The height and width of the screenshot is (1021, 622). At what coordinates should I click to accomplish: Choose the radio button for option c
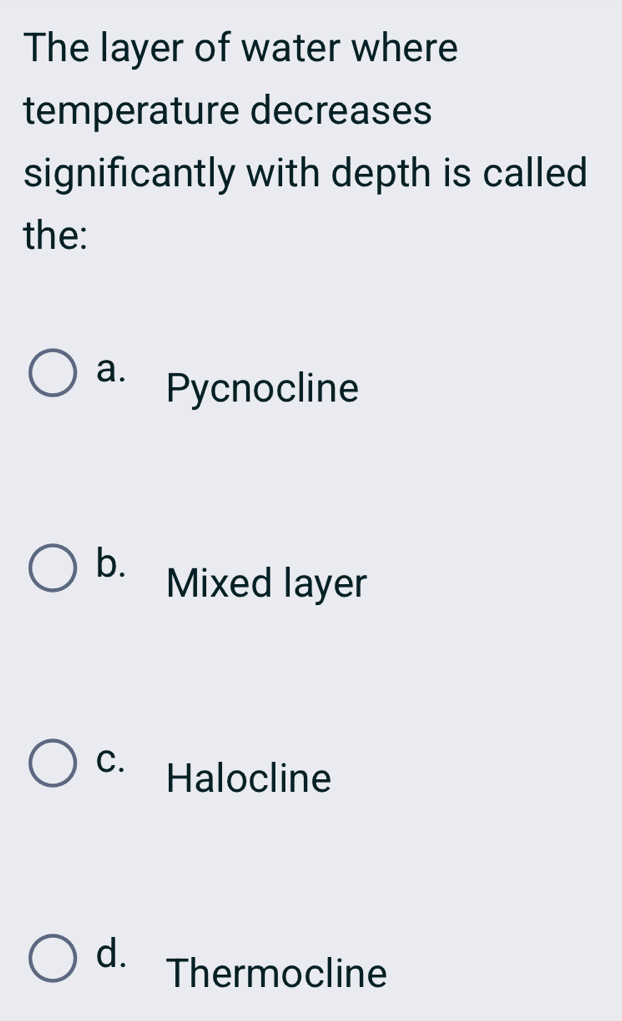pyautogui.click(x=53, y=765)
